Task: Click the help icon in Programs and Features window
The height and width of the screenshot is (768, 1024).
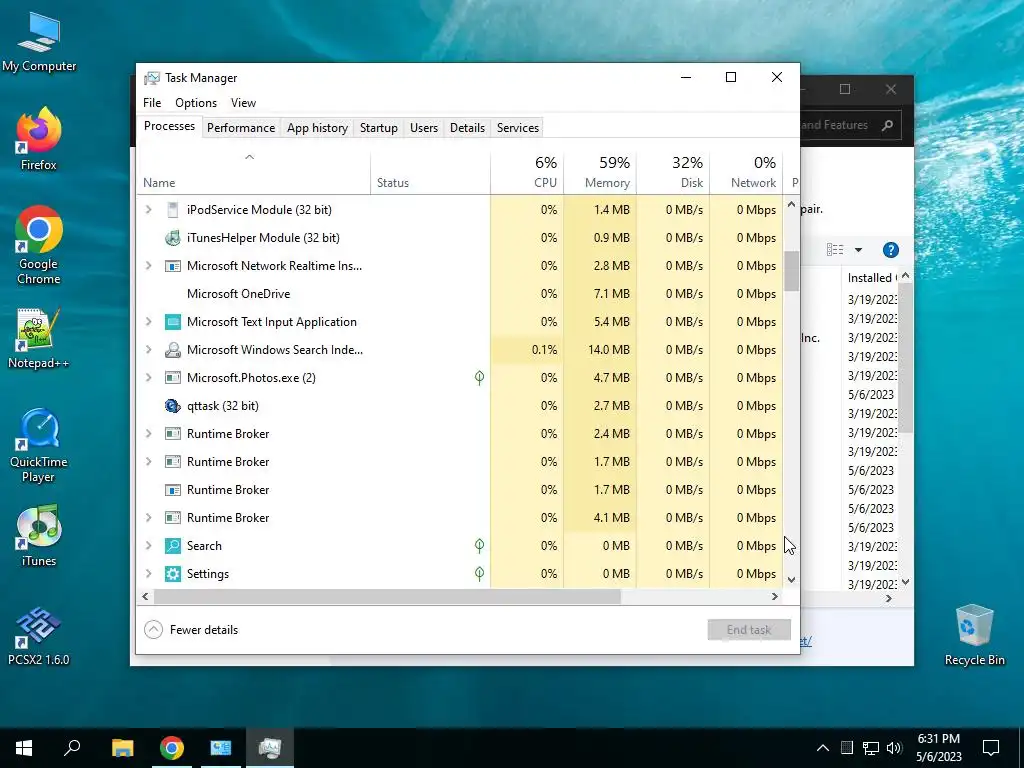Action: (x=890, y=250)
